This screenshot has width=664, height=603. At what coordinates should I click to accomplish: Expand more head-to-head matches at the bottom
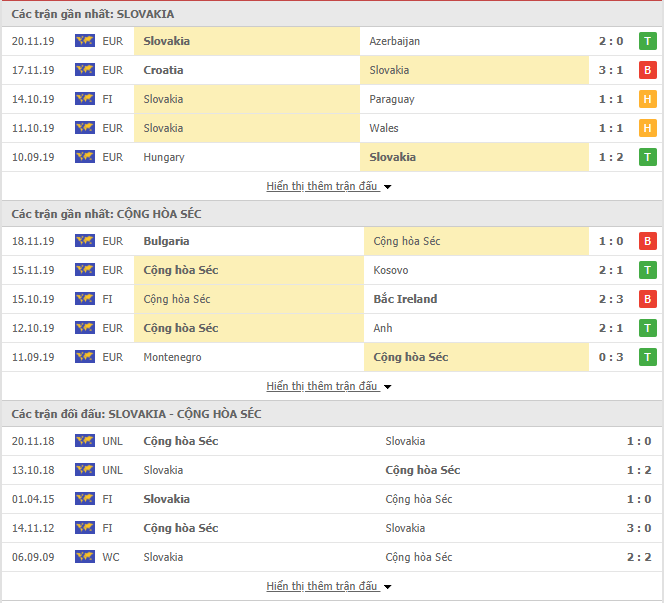[329, 586]
